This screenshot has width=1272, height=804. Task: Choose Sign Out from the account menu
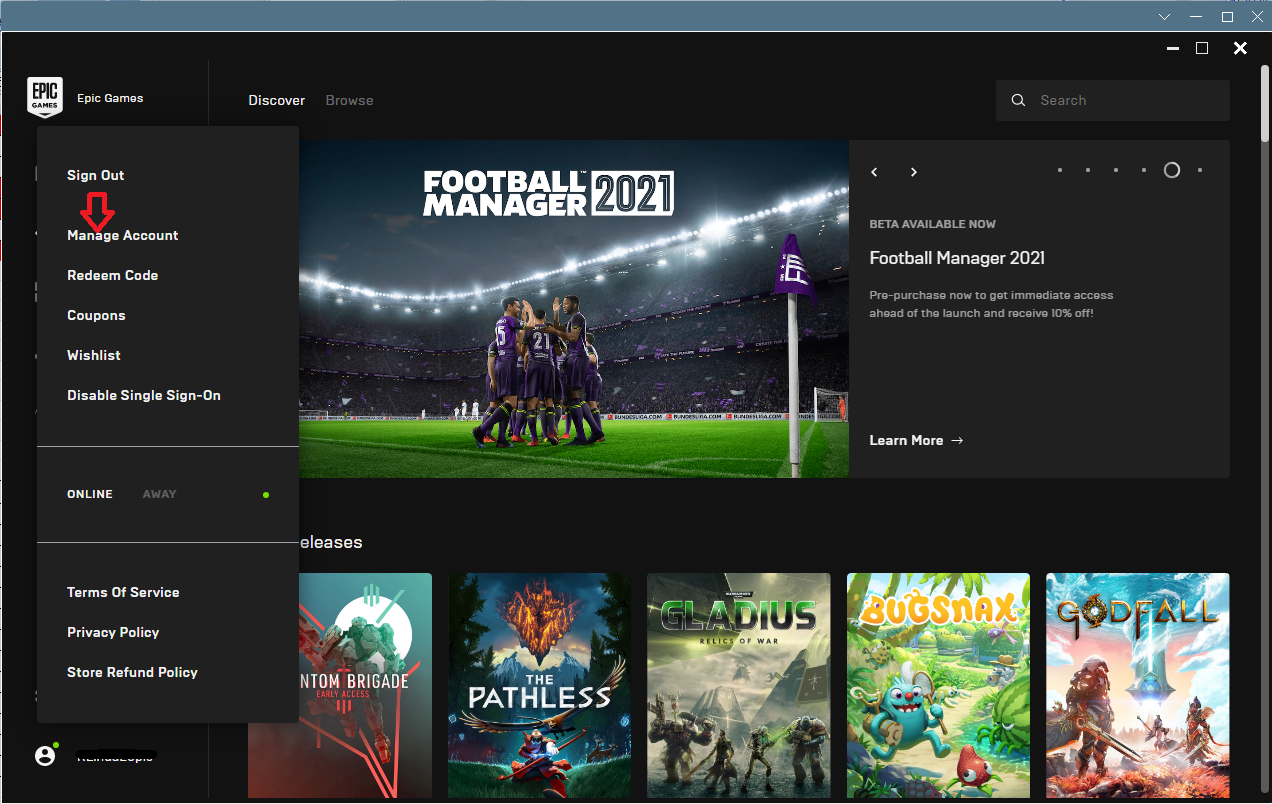coord(96,175)
